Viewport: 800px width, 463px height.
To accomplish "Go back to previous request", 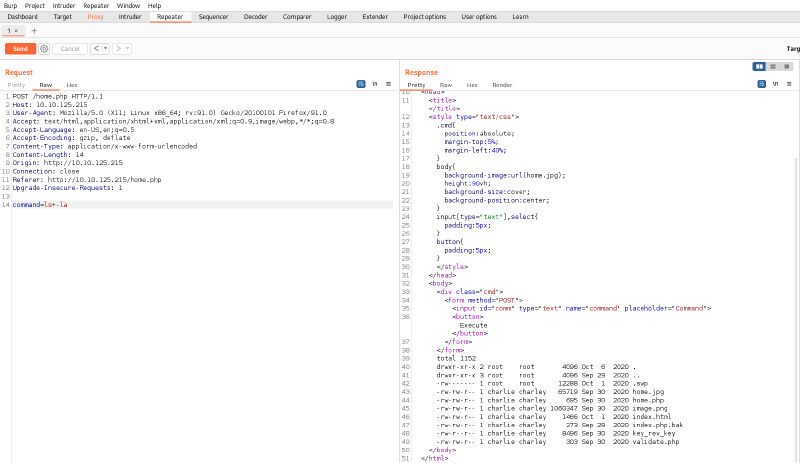I will (96, 48).
